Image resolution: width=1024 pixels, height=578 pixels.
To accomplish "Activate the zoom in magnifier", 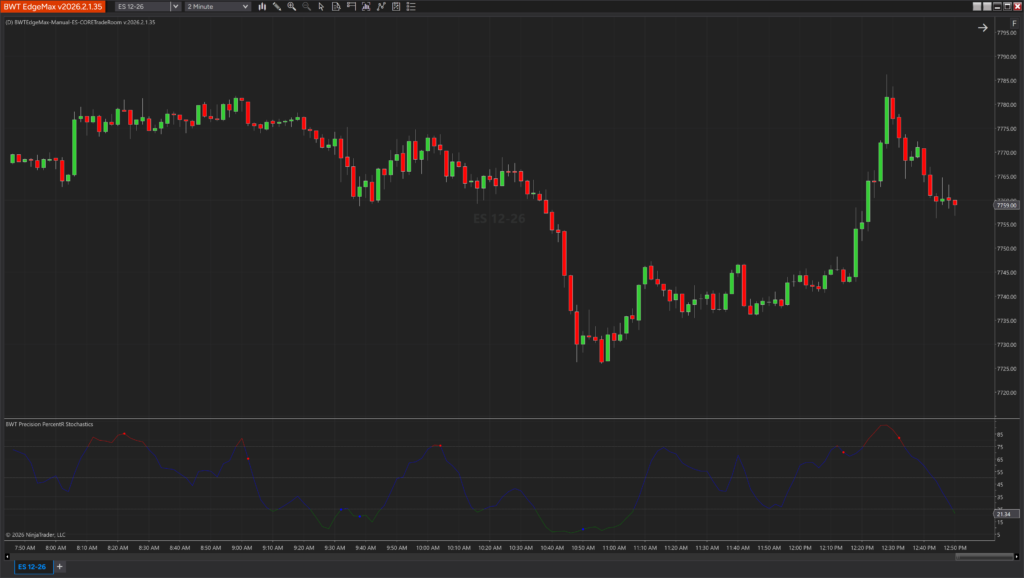I will coord(292,7).
